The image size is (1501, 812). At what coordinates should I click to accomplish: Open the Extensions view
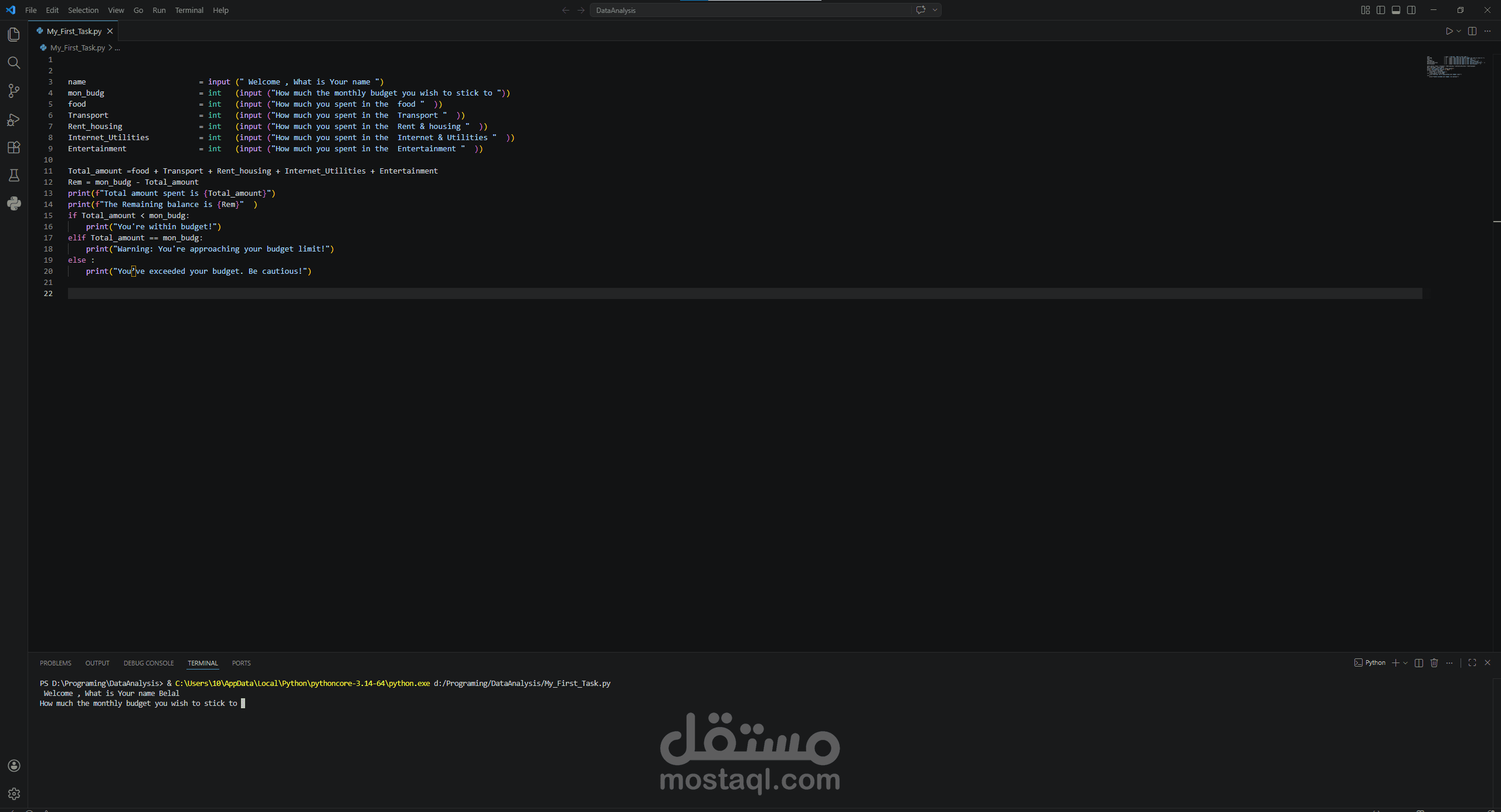(x=13, y=147)
